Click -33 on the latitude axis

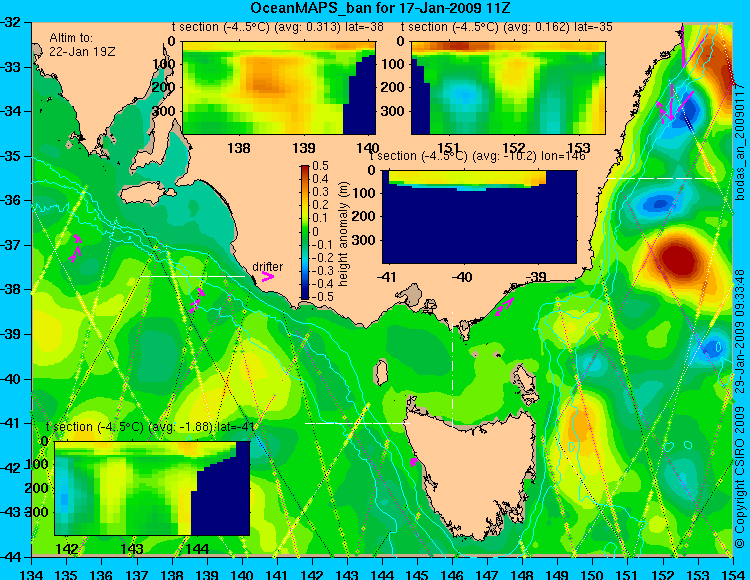click(x=11, y=67)
